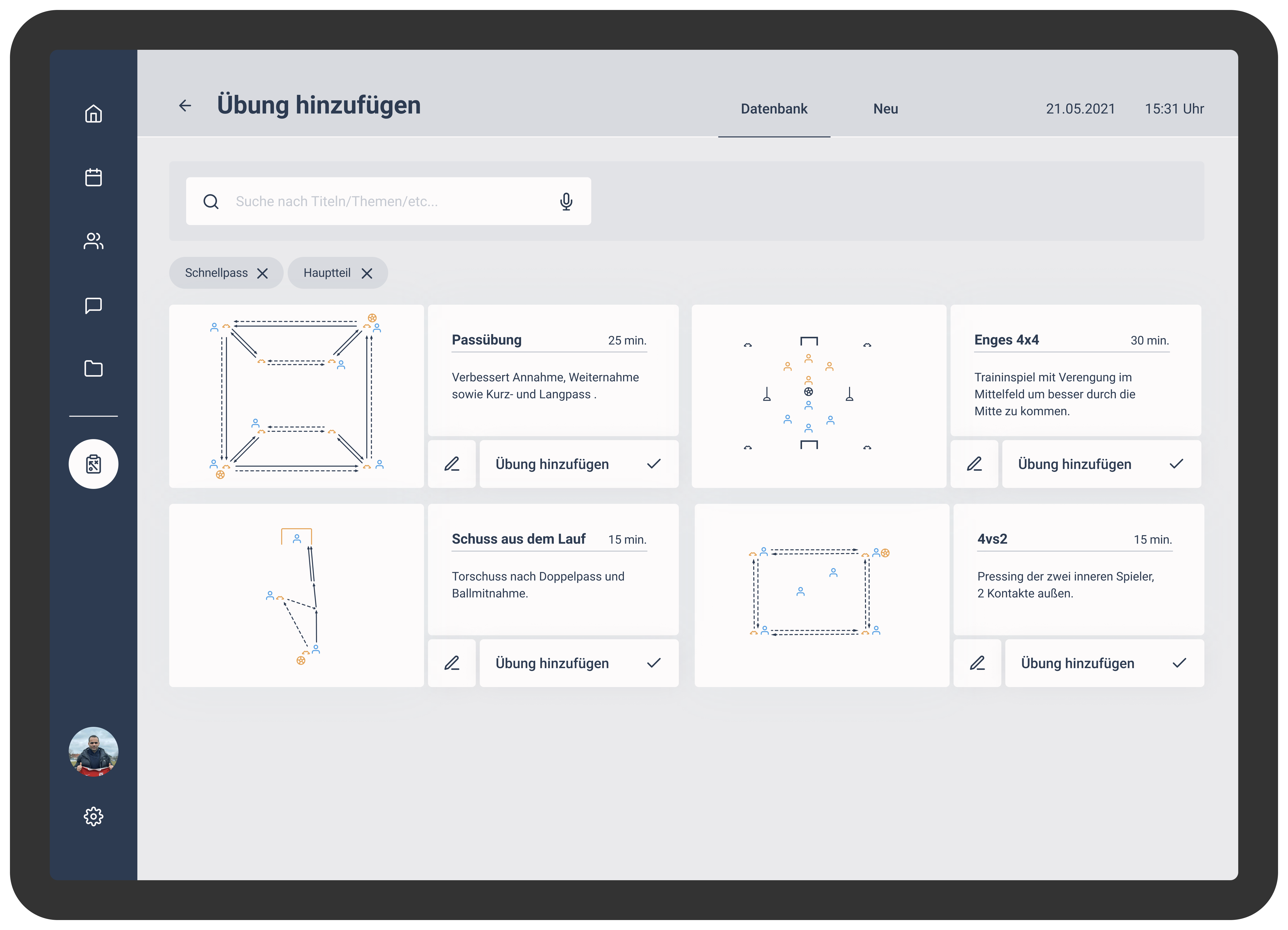Open the chat messages icon in sidebar
Image resolution: width=1288 pixels, height=930 pixels.
coord(94,305)
